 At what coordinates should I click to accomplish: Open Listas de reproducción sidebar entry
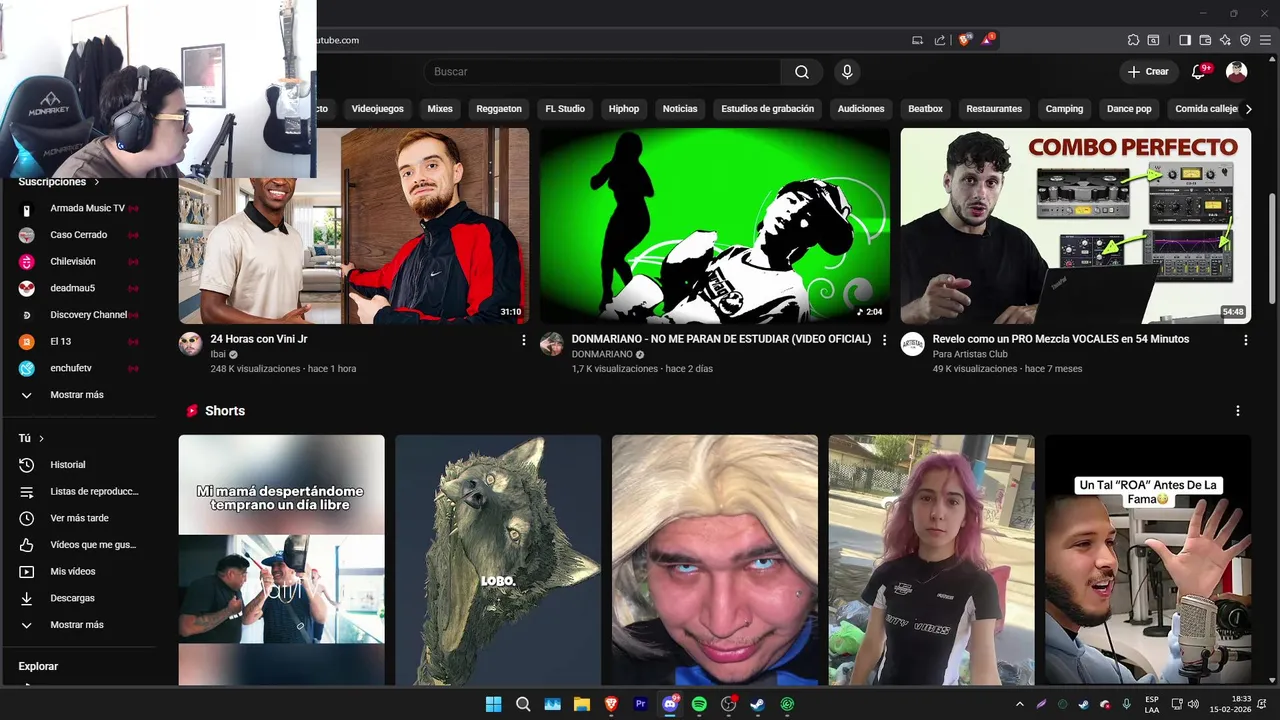[x=80, y=491]
